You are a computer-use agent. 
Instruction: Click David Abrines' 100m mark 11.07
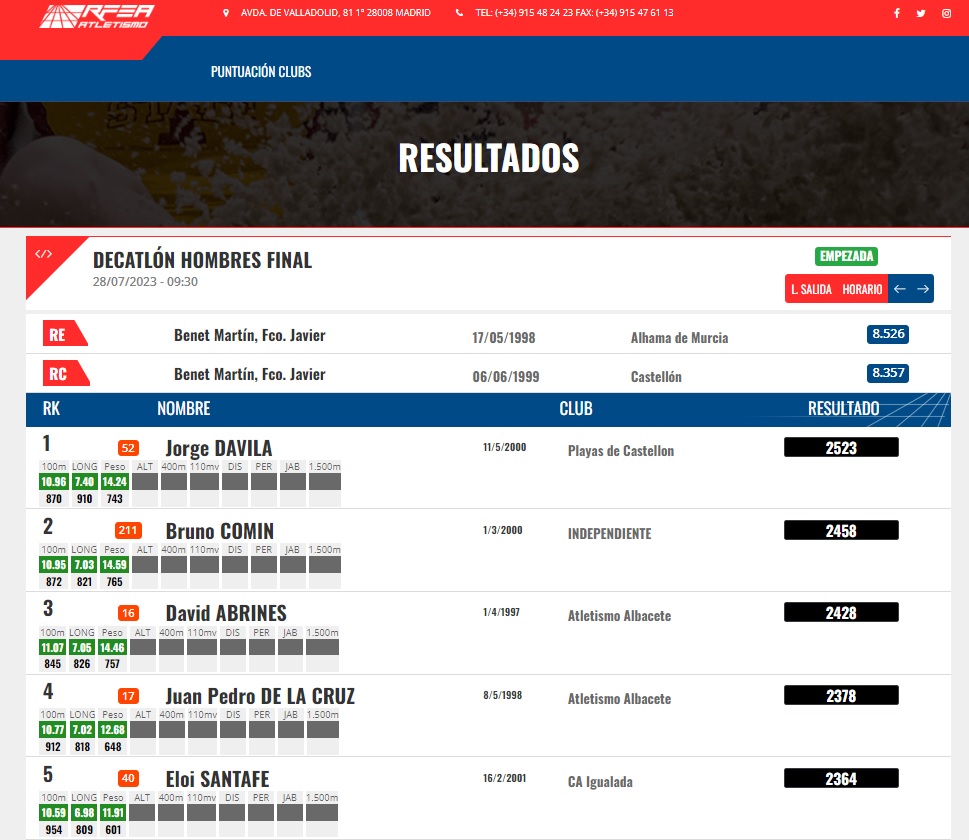point(53,647)
